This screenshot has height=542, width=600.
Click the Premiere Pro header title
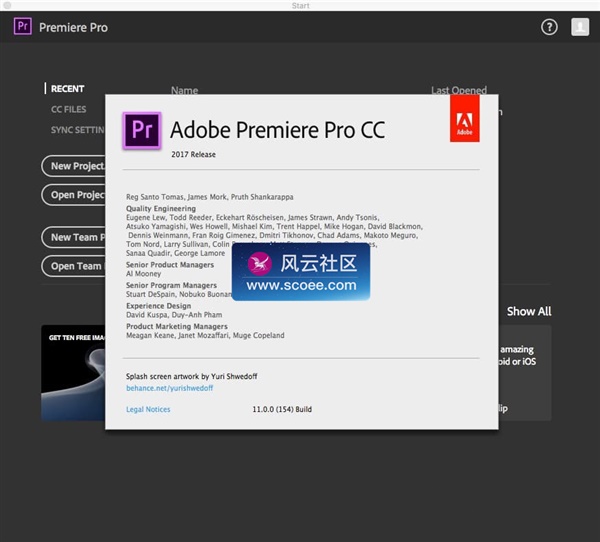click(x=73, y=28)
